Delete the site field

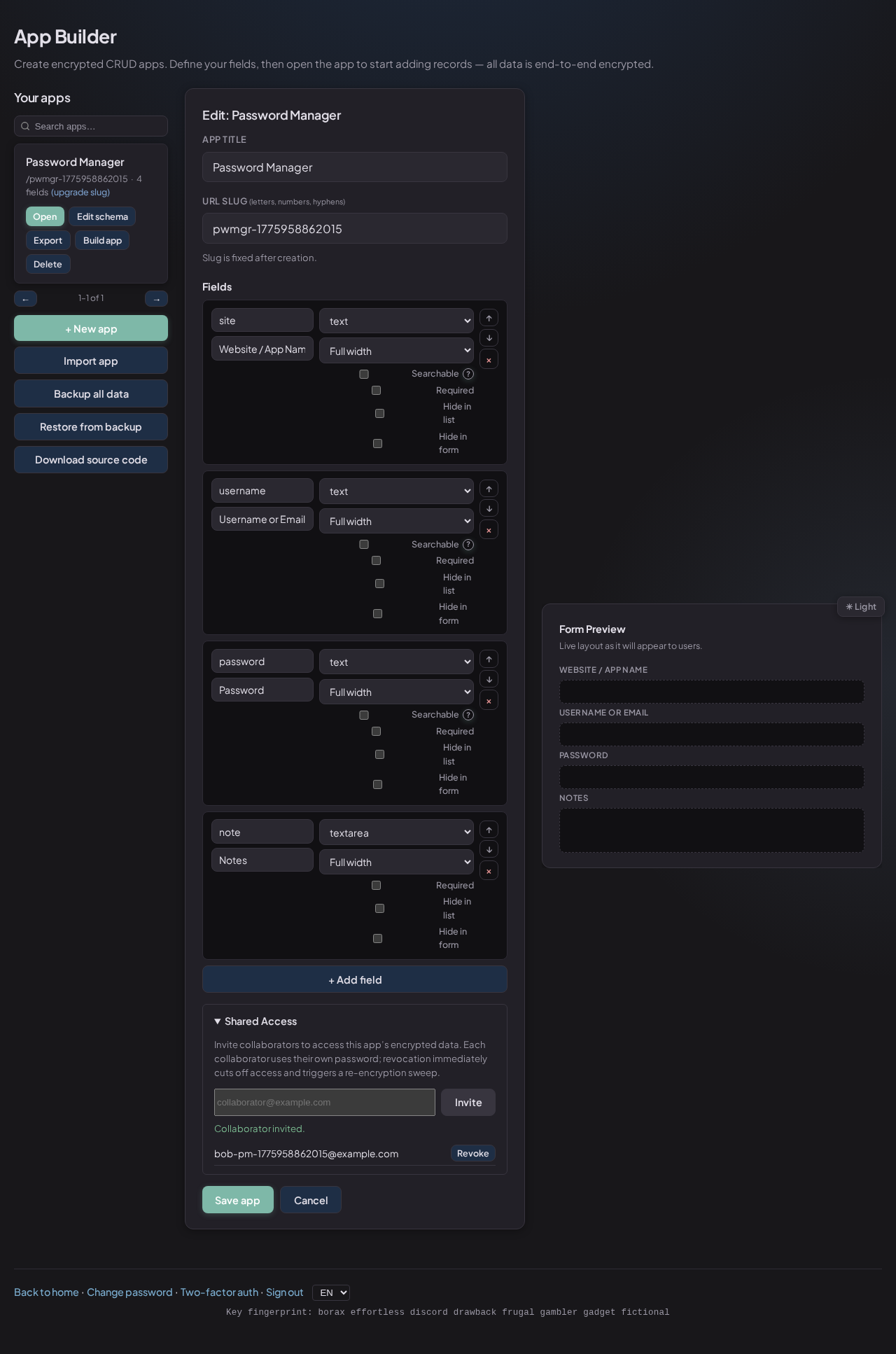[489, 360]
